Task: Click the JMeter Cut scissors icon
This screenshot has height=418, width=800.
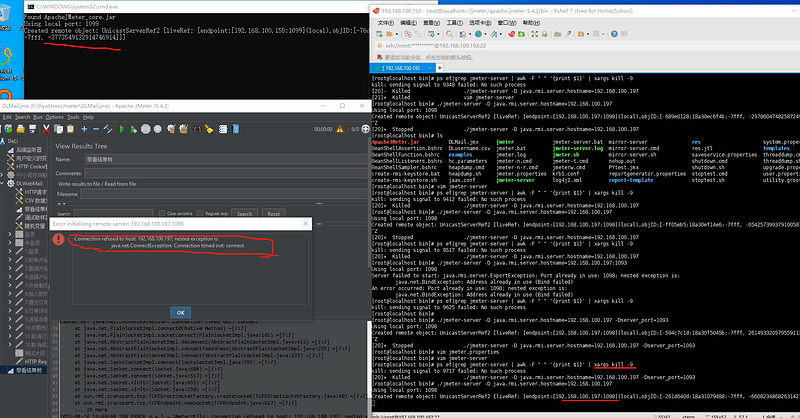Action: pyautogui.click(x=46, y=129)
